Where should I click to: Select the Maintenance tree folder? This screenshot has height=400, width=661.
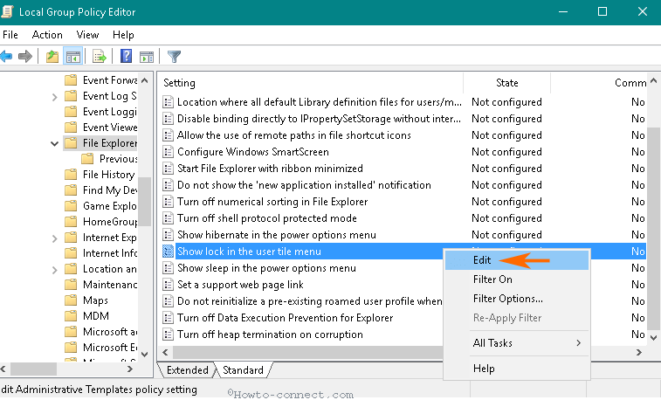click(x=110, y=285)
